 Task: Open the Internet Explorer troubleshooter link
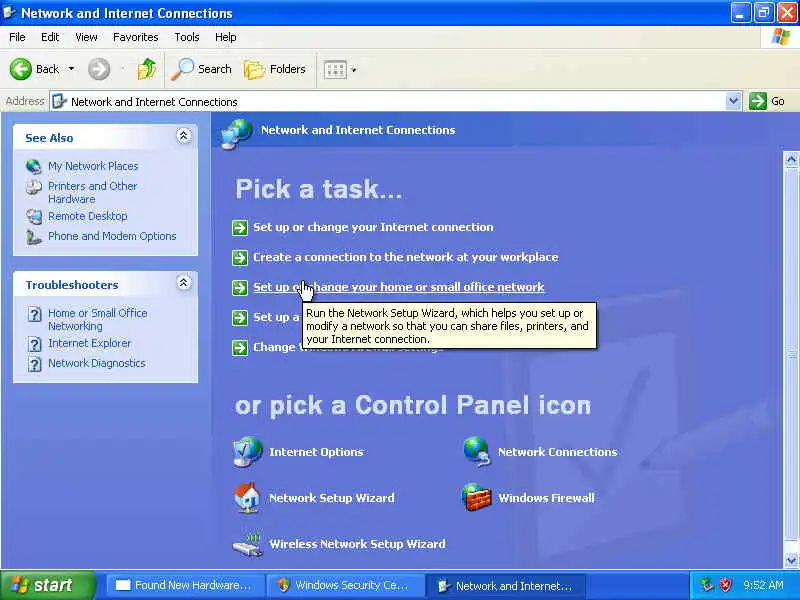(x=89, y=343)
